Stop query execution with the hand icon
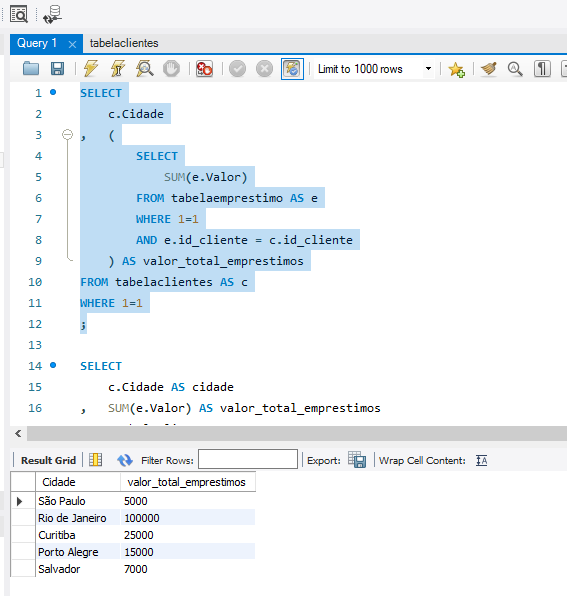This screenshot has height=596, width=567. 171,69
